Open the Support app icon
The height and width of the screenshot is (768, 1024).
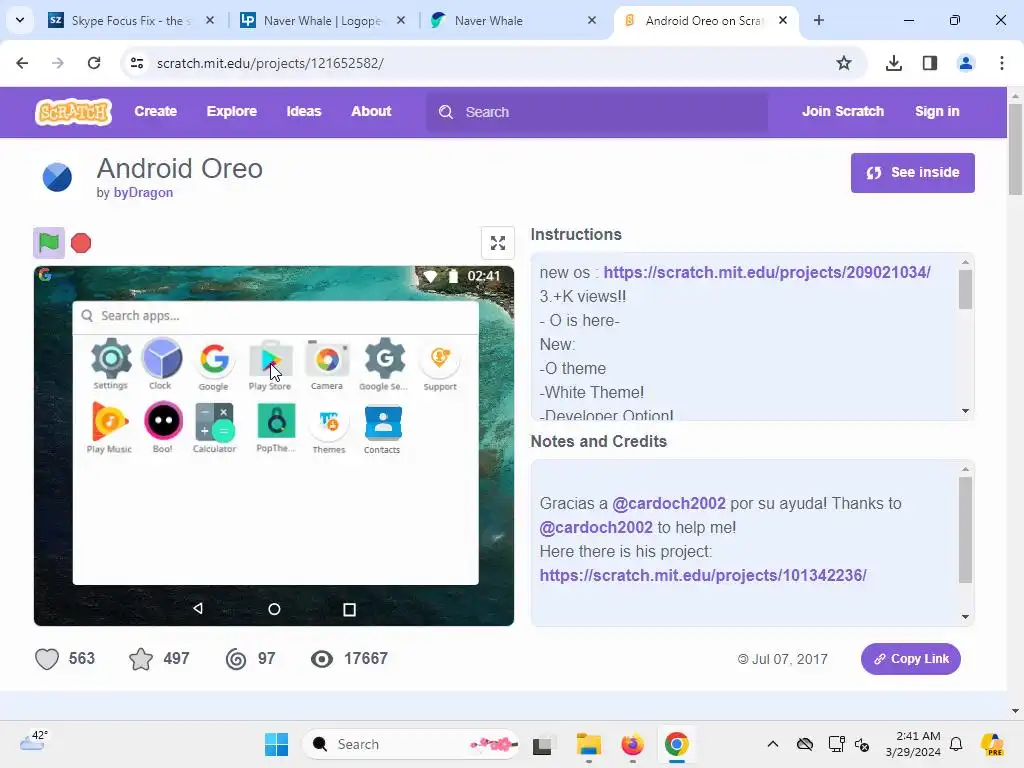click(x=440, y=366)
